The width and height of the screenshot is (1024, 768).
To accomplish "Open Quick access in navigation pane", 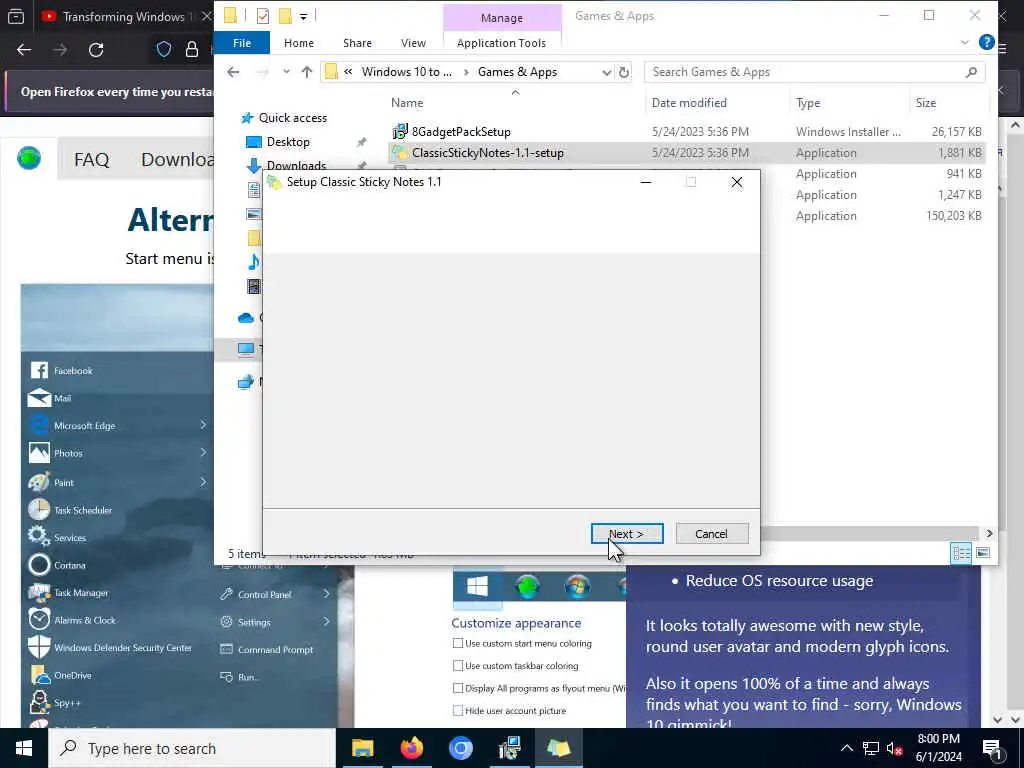I will 293,118.
